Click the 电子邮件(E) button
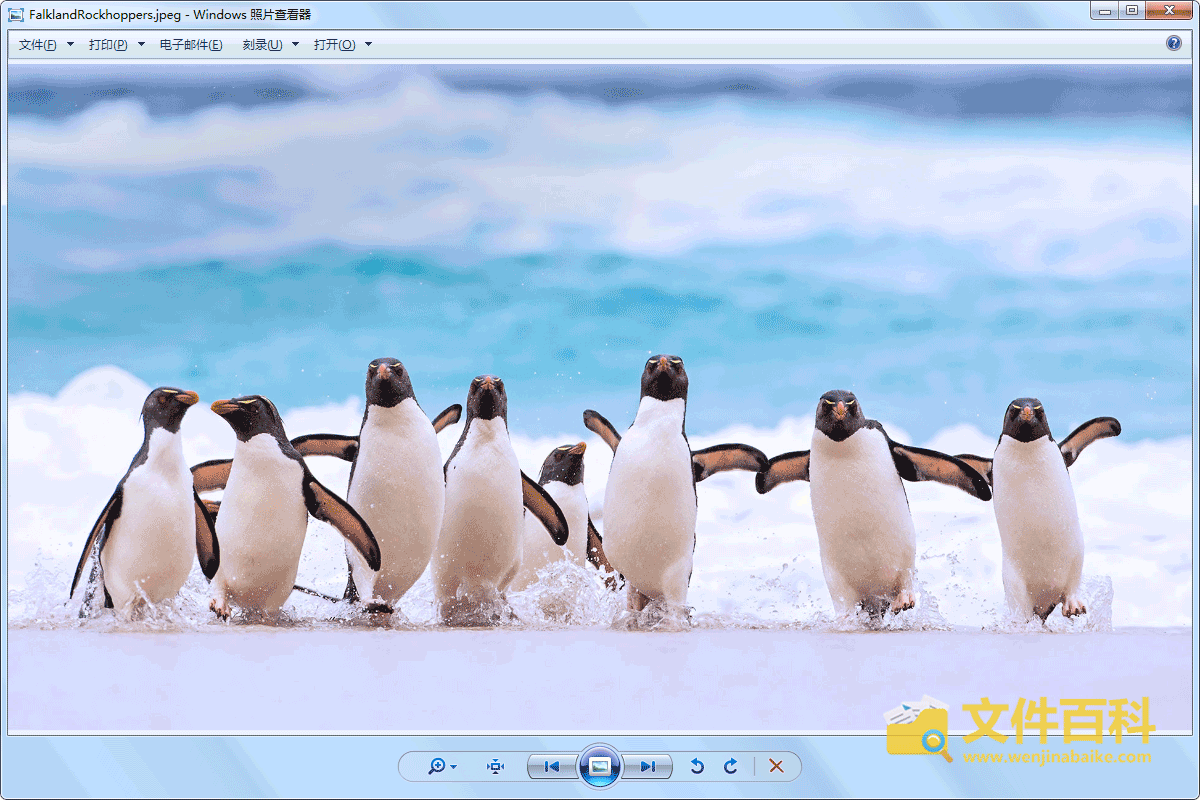 [191, 44]
